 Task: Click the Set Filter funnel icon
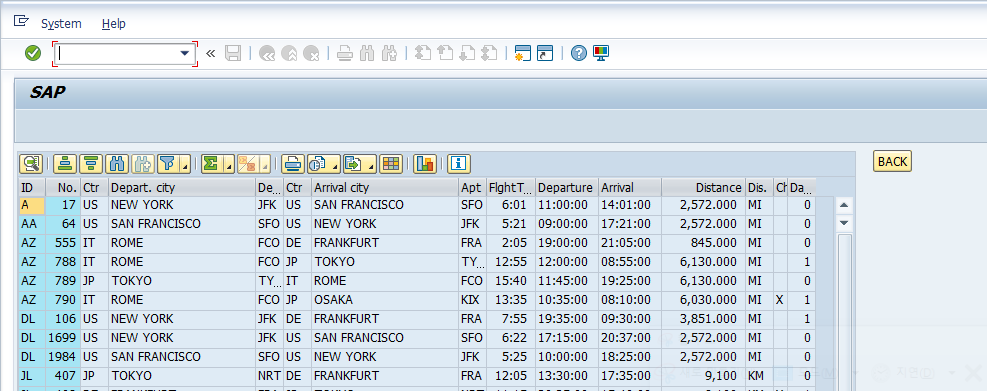click(167, 164)
